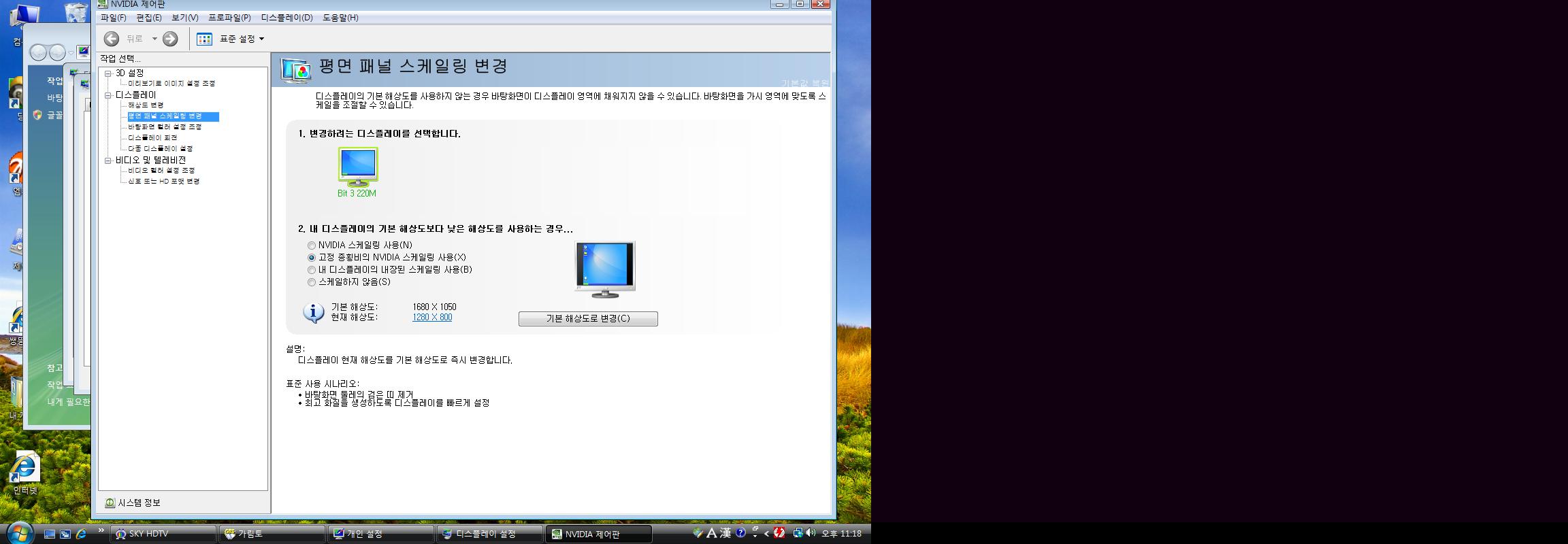
Task: Click 글꼴 item in background window
Action: [54, 116]
